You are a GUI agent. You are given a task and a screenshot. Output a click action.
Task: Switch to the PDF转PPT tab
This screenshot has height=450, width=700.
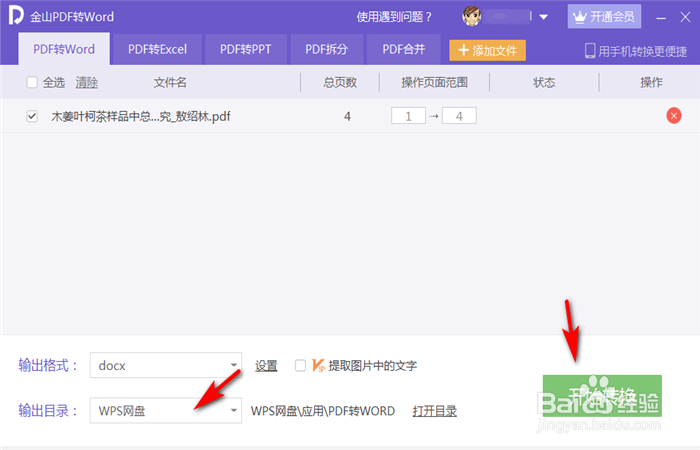pos(246,49)
